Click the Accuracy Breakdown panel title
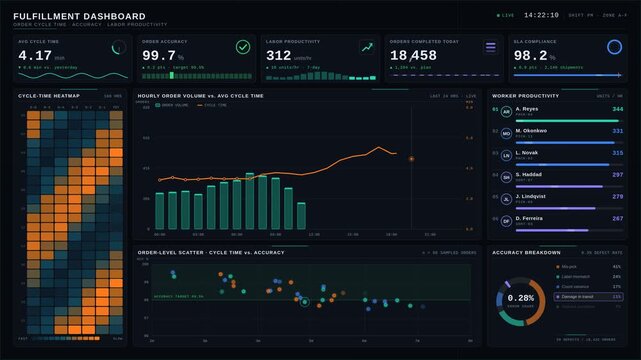The image size is (641, 360). pyautogui.click(x=526, y=253)
